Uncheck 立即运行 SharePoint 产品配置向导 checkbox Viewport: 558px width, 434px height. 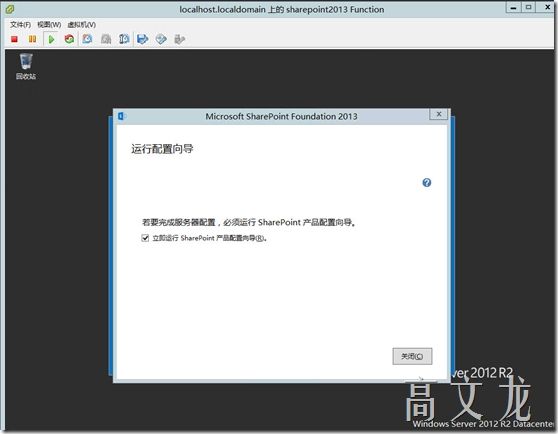coord(145,238)
